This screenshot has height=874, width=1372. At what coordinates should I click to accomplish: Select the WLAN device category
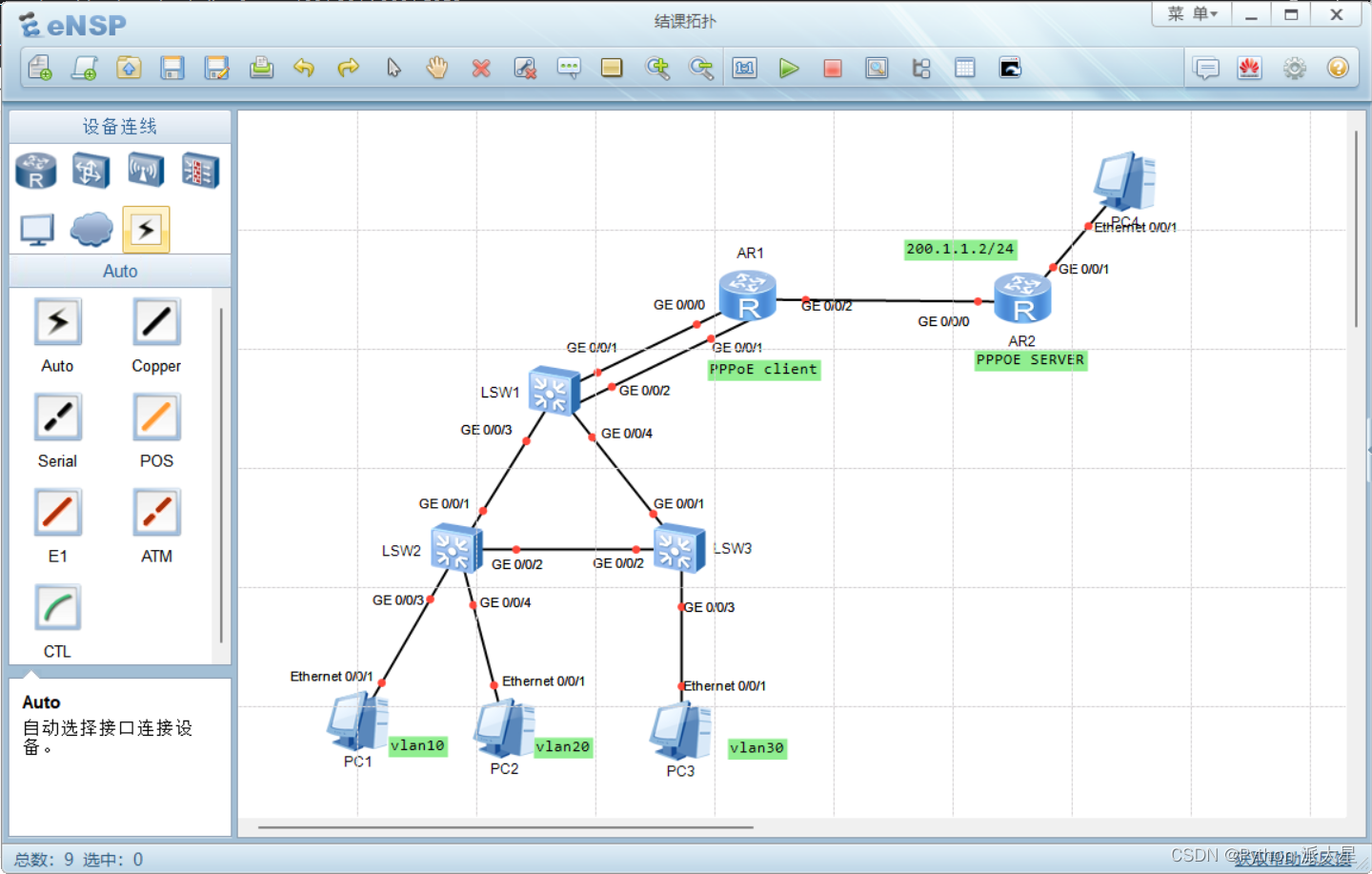coord(146,171)
